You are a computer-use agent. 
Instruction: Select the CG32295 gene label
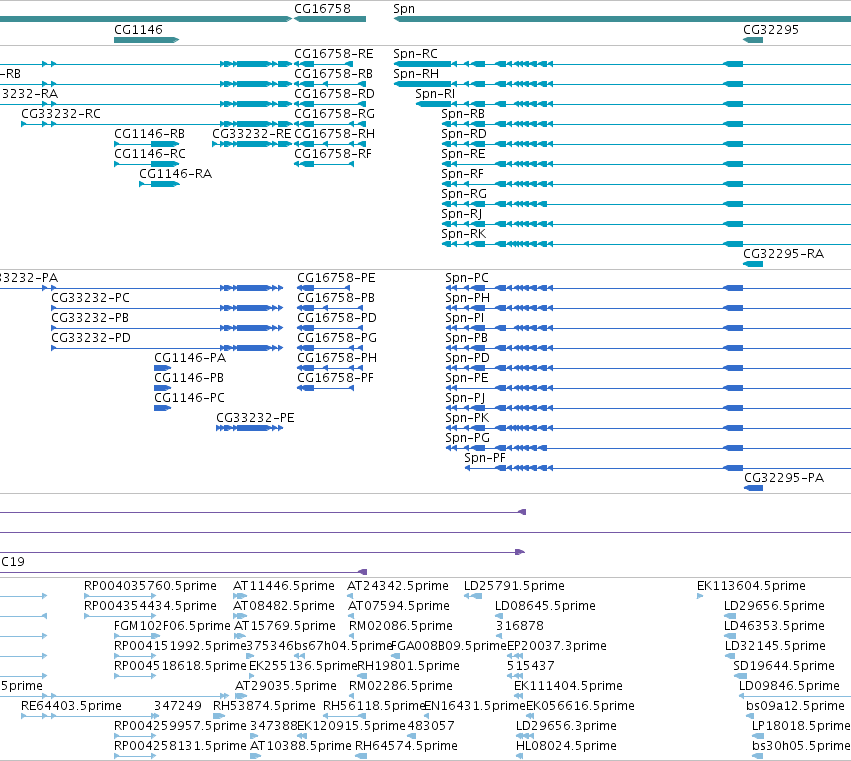point(771,29)
